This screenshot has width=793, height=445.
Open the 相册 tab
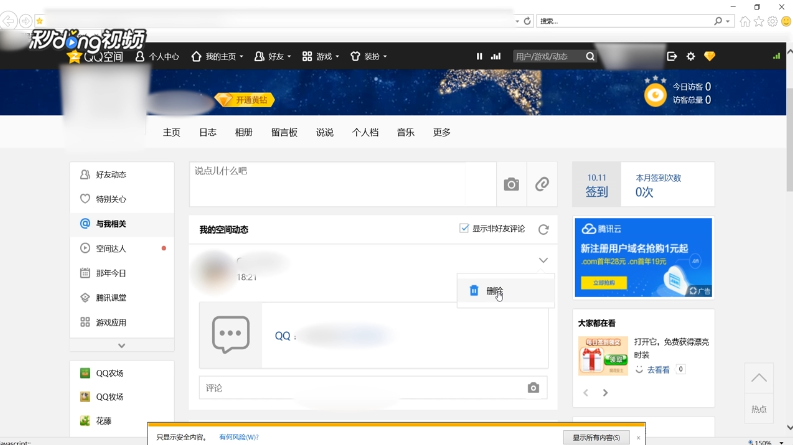[x=243, y=132]
